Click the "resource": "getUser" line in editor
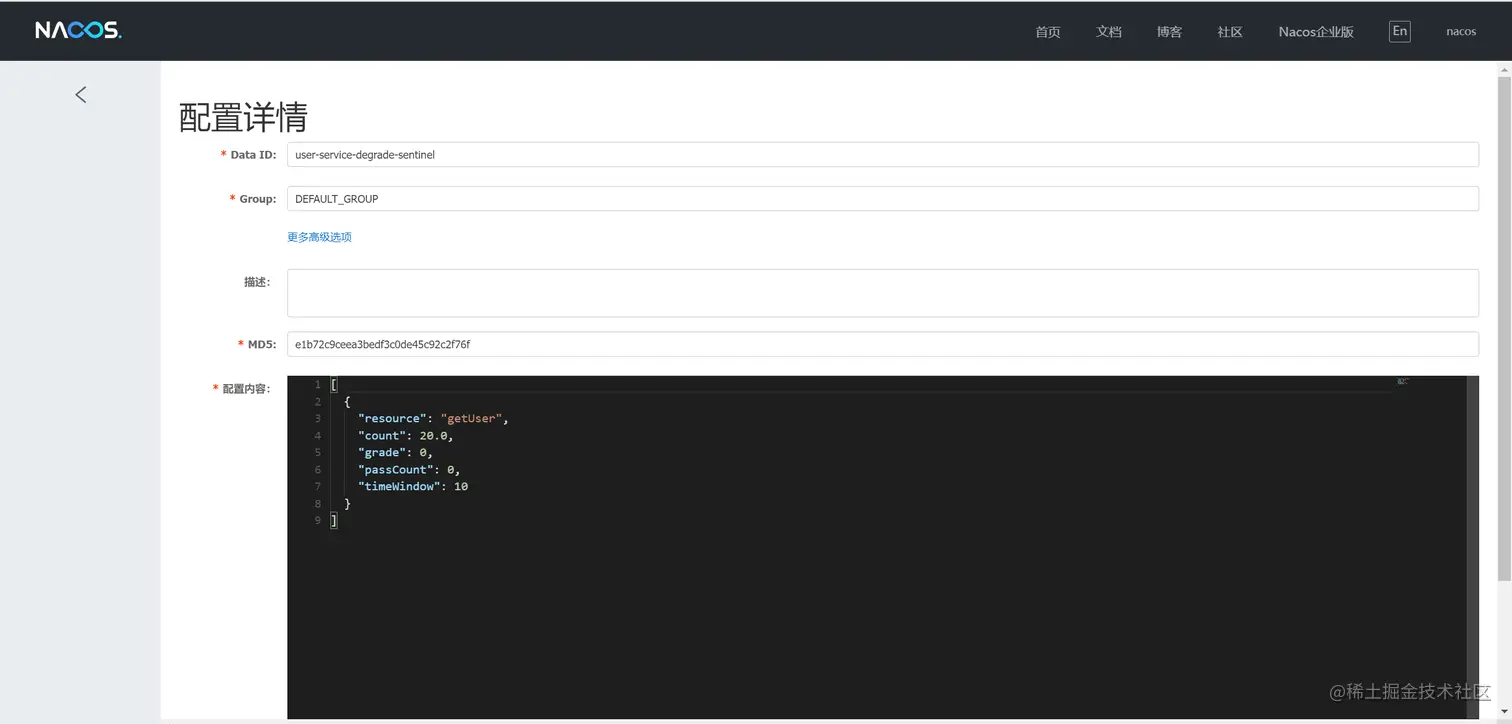This screenshot has height=724, width=1512. [x=433, y=418]
